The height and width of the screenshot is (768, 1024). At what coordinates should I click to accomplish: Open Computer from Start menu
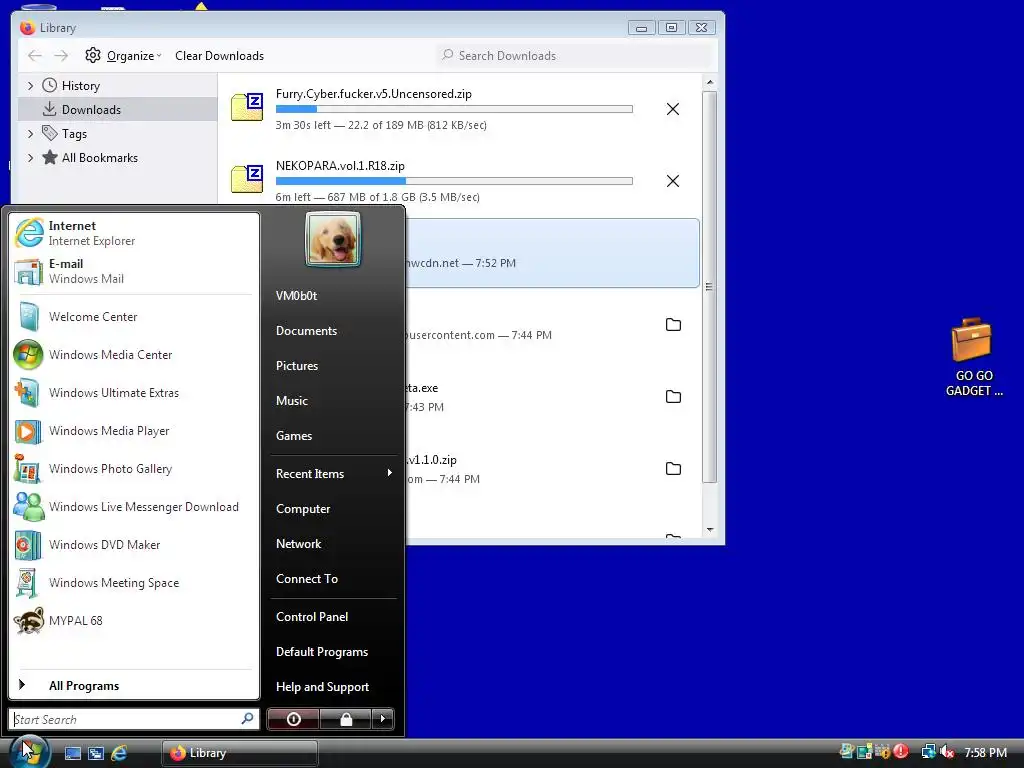(x=333, y=509)
